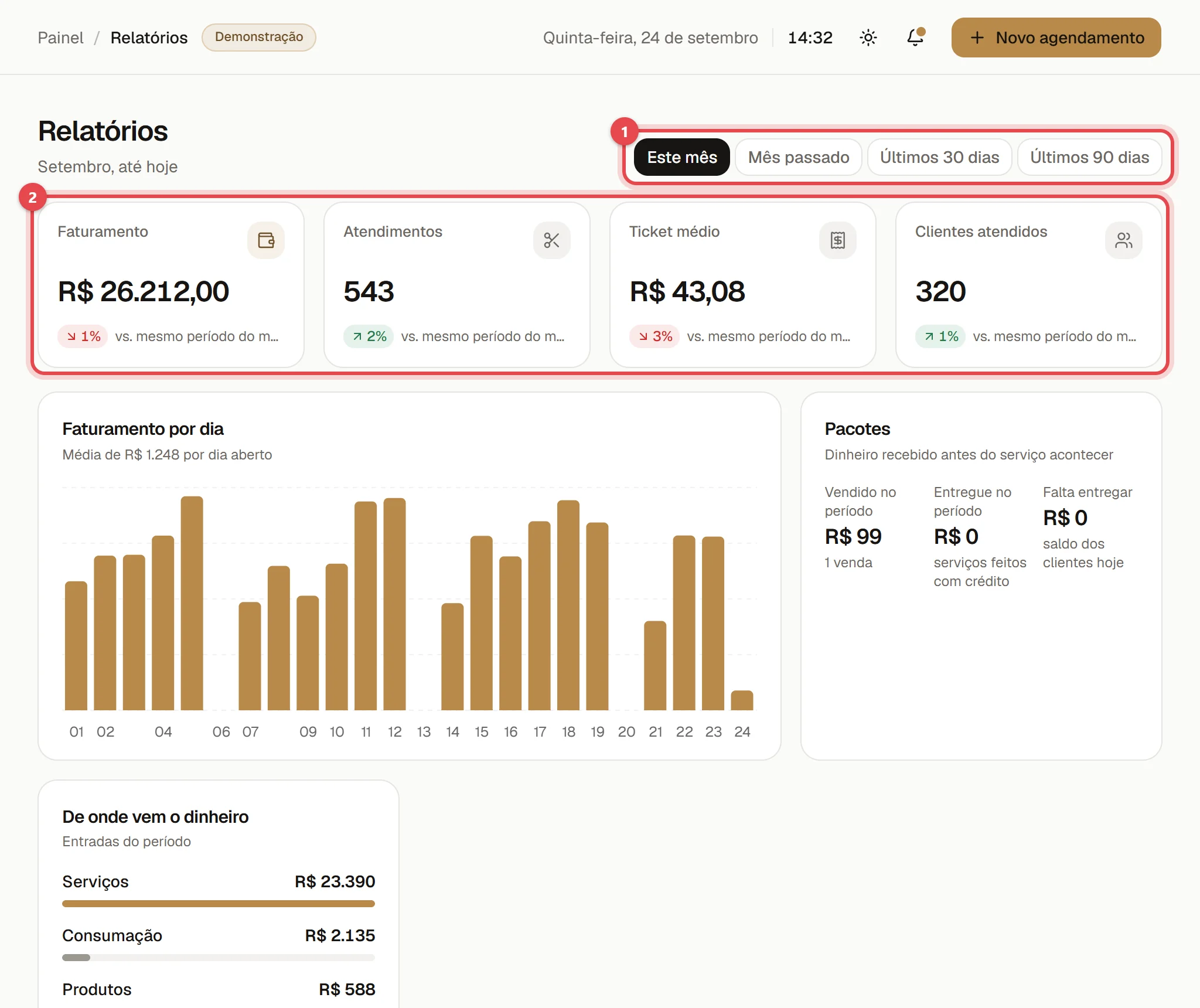Click the R$ 99 Vendido no período value

(x=853, y=536)
